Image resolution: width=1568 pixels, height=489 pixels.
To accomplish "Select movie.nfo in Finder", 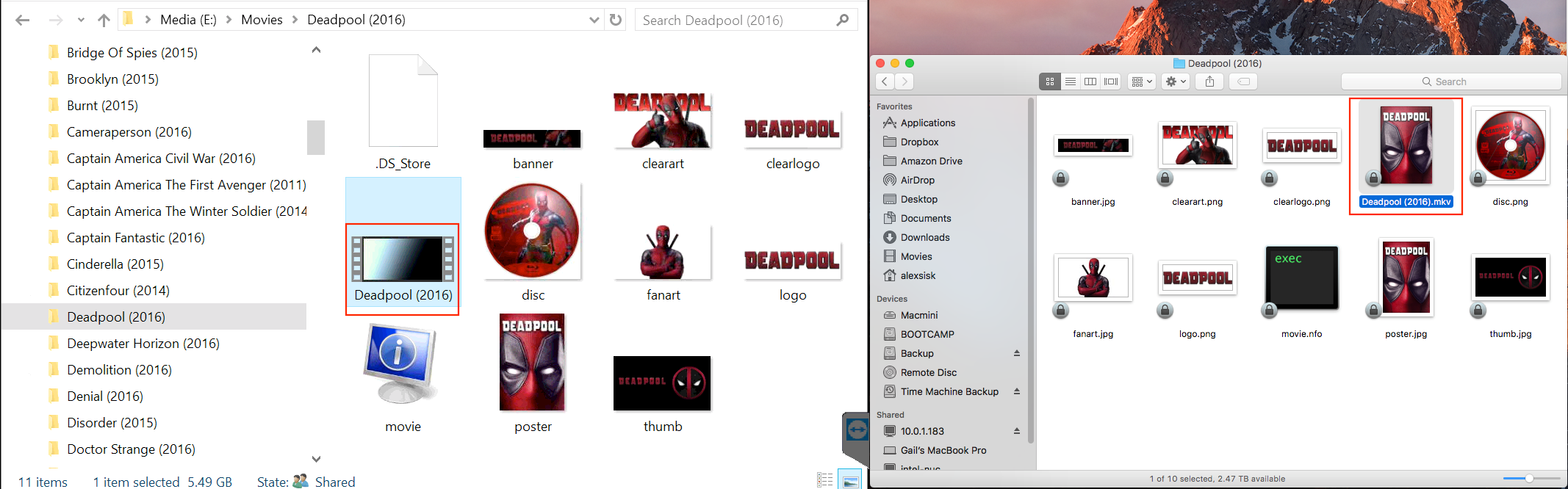I will coord(1301,292).
